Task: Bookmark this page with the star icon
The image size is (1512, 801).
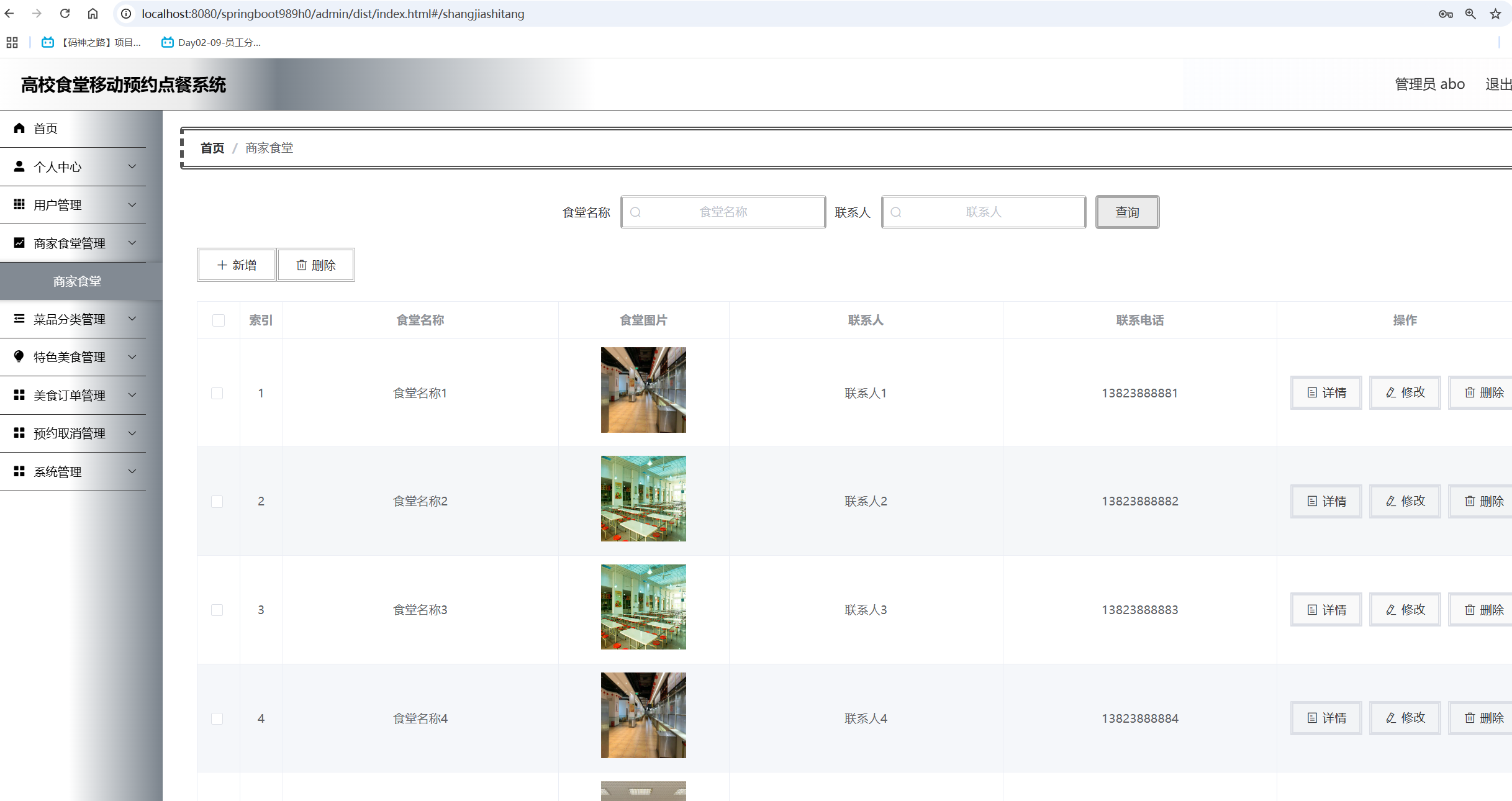Action: click(1495, 14)
